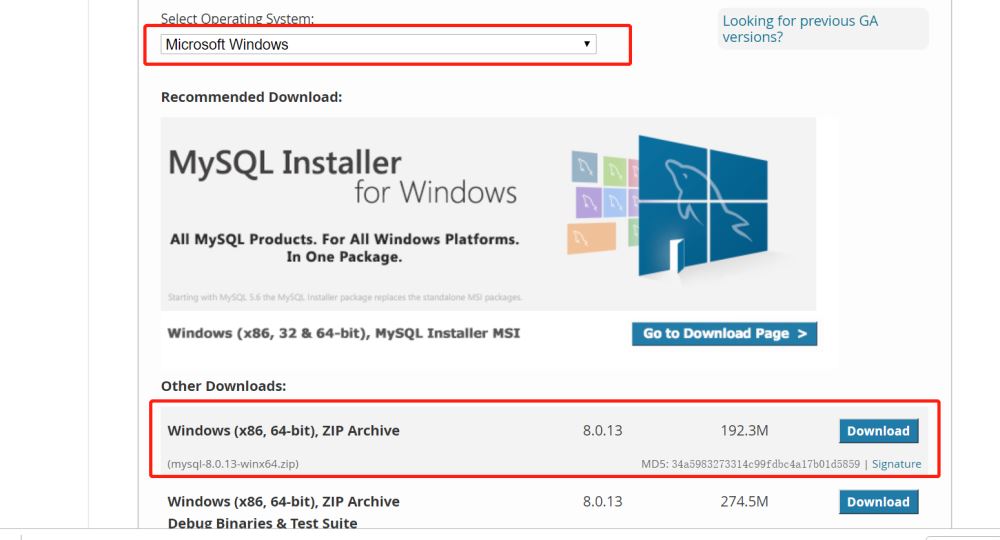Click the mysql-8.0.13-winx64.zip filename

[233, 464]
